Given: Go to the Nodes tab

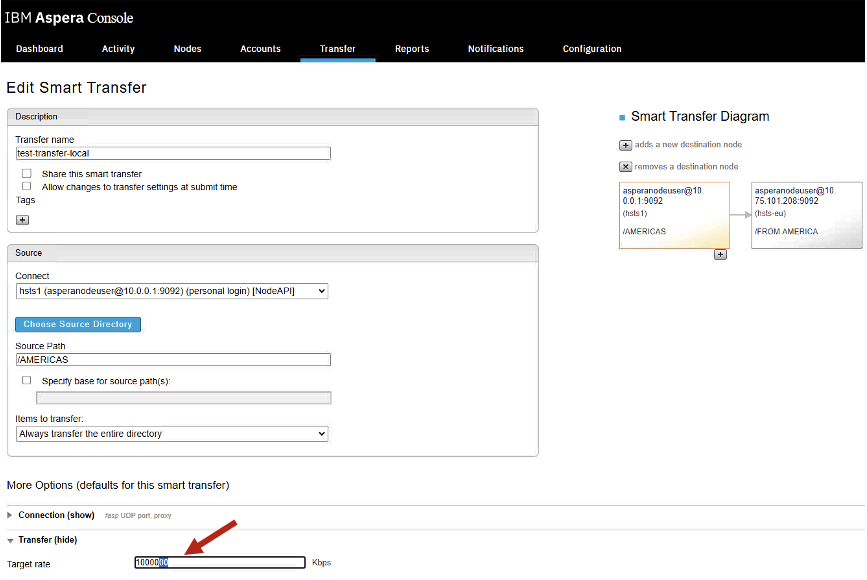Looking at the screenshot, I should pos(187,49).
